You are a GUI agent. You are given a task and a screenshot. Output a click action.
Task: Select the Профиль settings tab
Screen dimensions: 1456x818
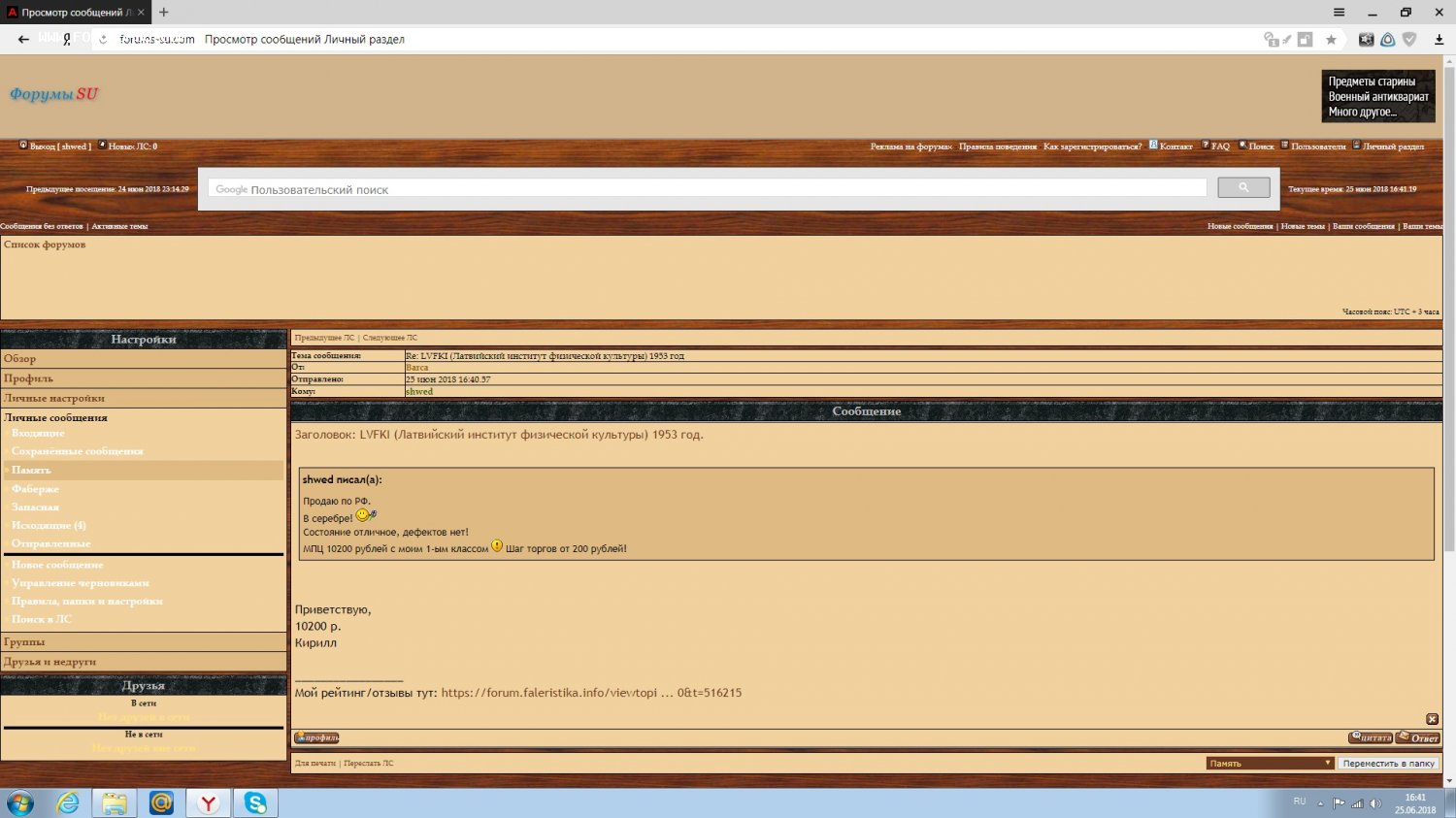28,378
